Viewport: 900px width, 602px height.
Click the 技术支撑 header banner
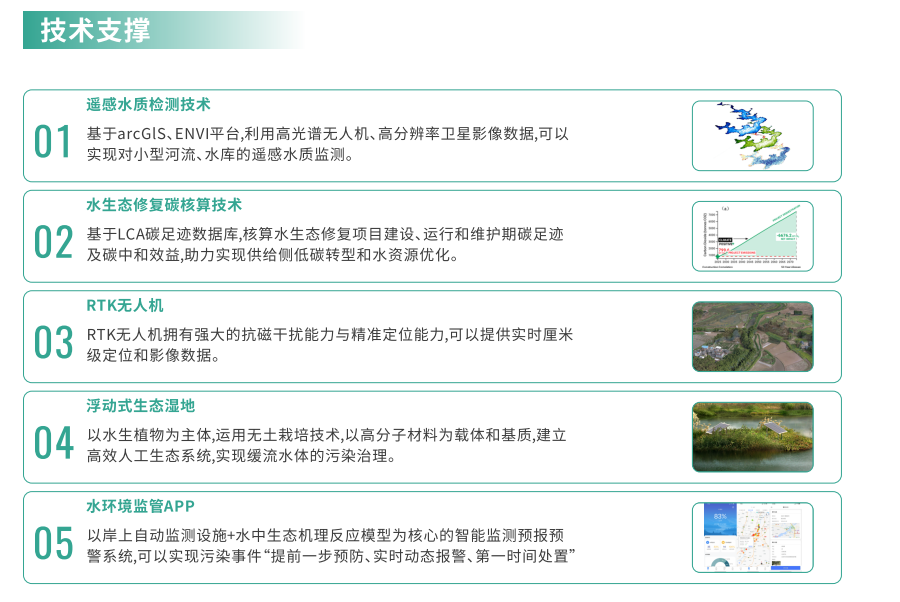pos(96,31)
